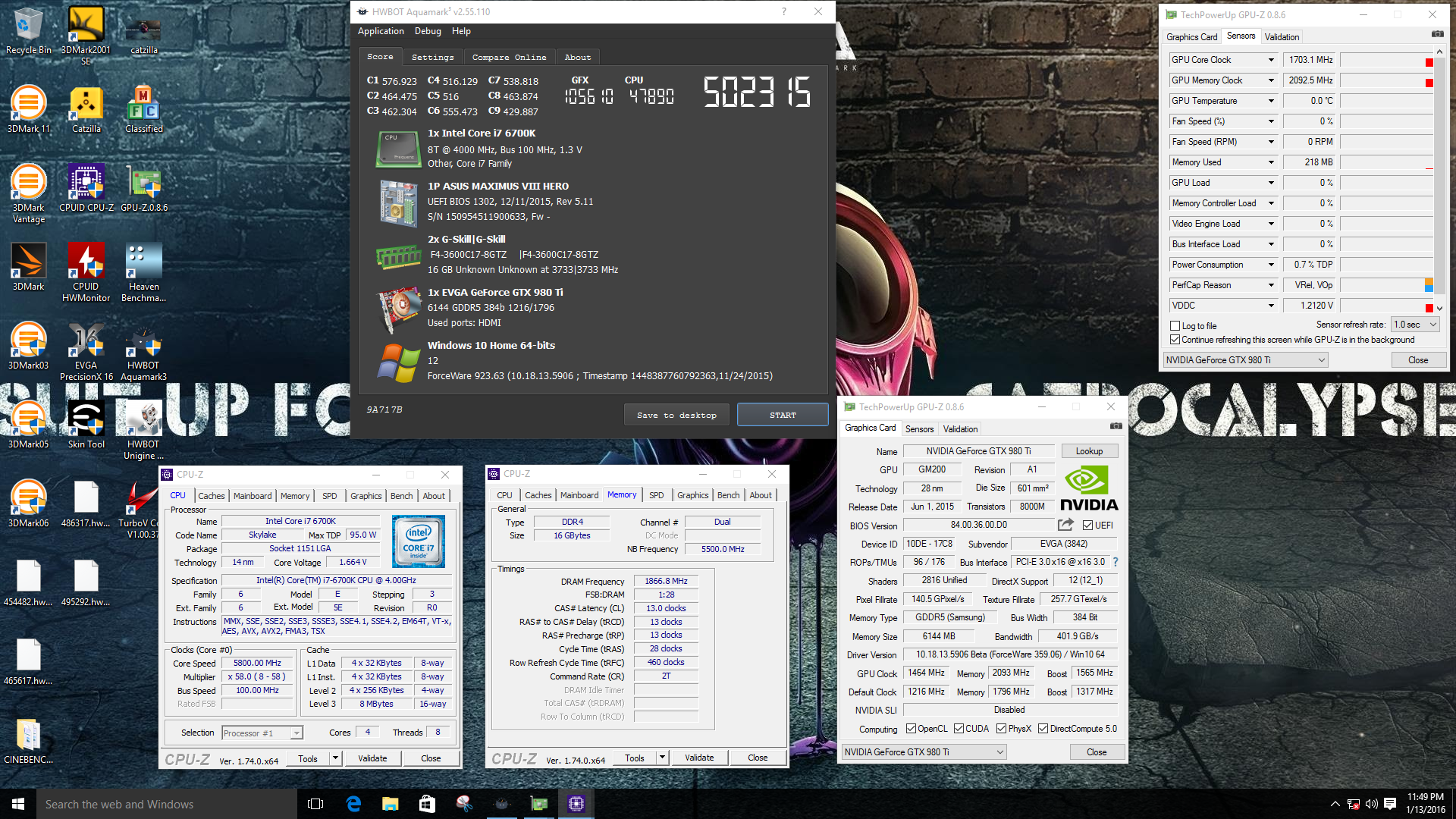Open GPU selector in Graphics Card window
Screen dimensions: 1456x819
coord(924,752)
